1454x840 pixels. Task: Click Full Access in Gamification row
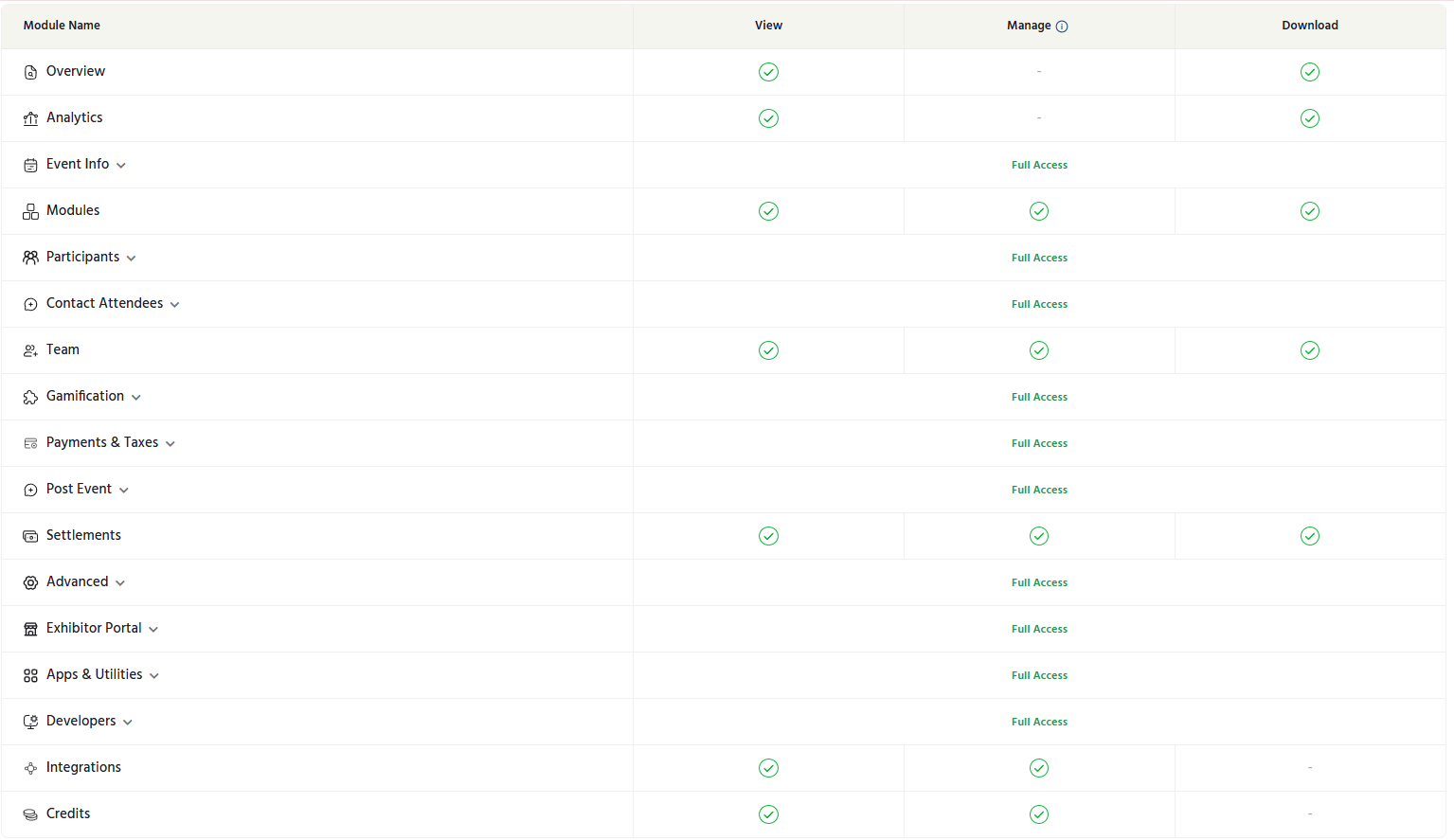point(1039,397)
